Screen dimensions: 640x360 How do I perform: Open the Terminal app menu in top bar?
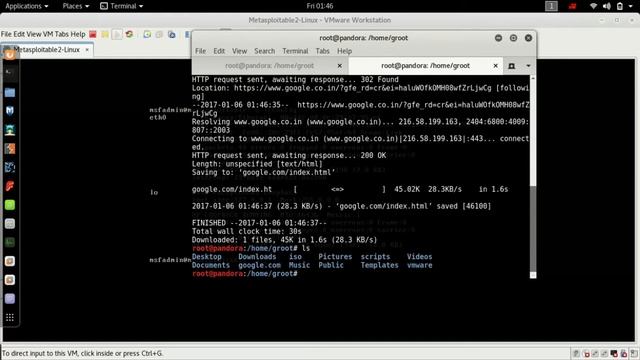pyautogui.click(x=122, y=6)
